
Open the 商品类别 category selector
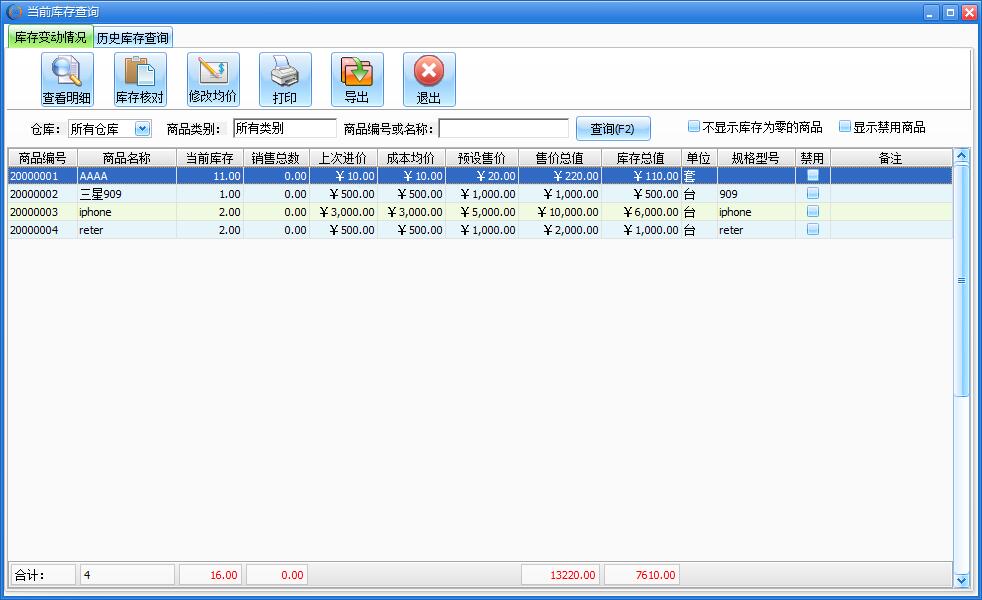click(284, 128)
